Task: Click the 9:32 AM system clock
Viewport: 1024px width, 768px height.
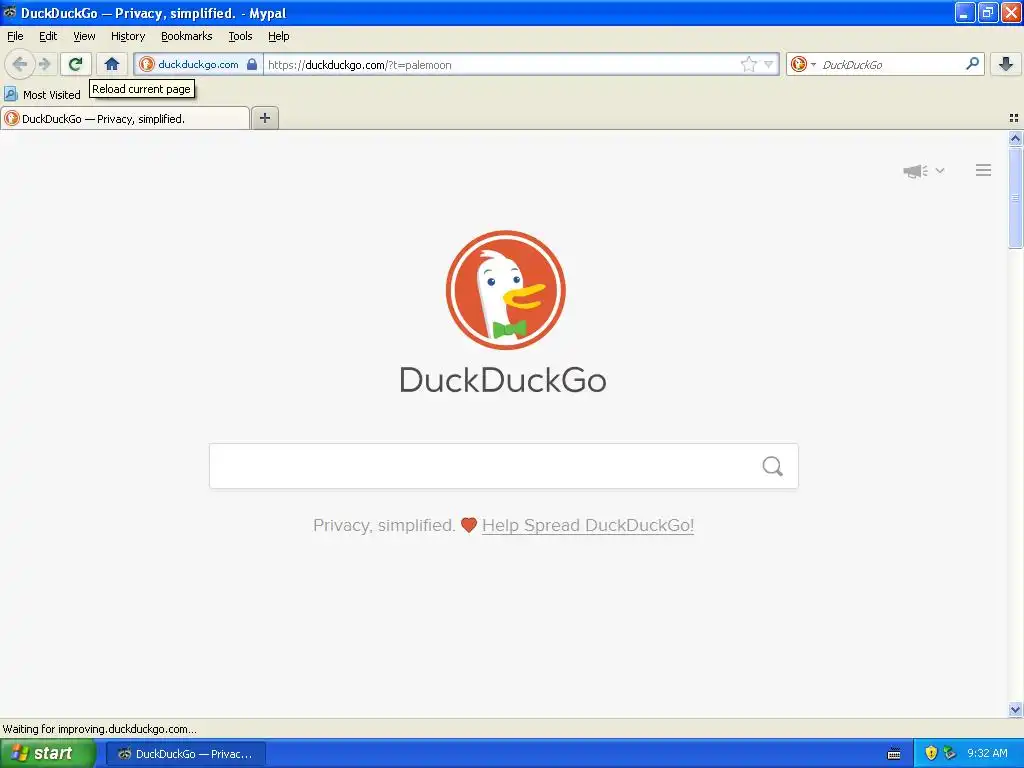Action: (987, 753)
